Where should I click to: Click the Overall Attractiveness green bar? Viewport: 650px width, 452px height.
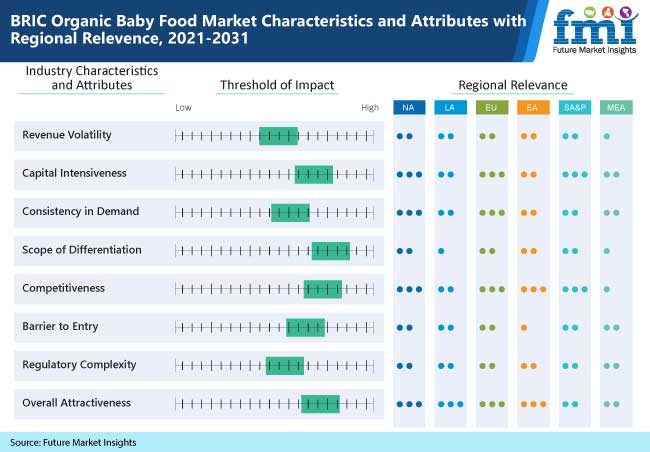(x=320, y=404)
